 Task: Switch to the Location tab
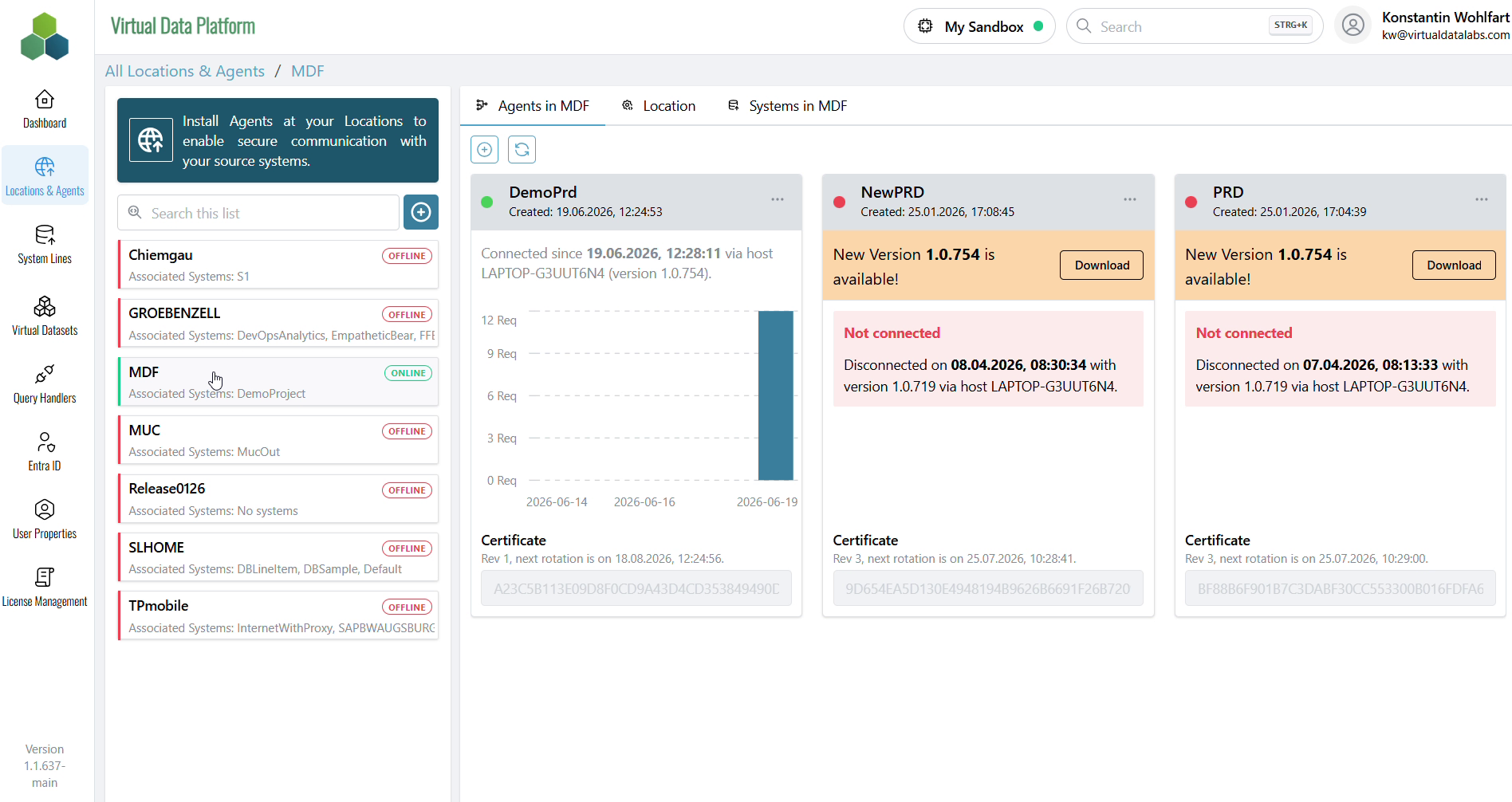pos(659,106)
